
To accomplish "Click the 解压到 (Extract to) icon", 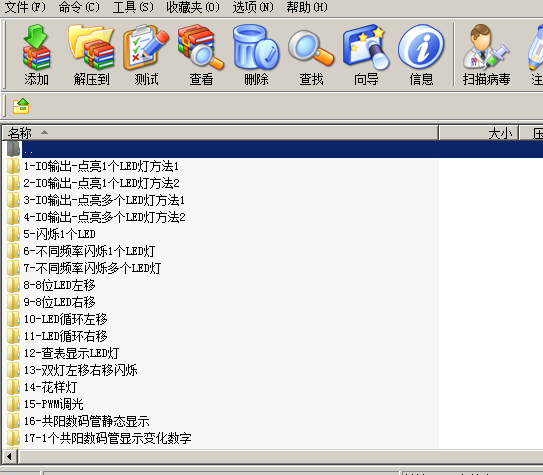I will (91, 55).
